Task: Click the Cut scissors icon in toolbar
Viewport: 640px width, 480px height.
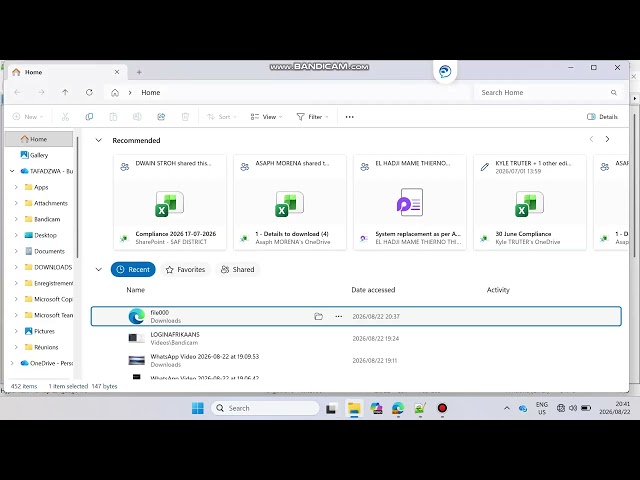Action: coord(65,117)
